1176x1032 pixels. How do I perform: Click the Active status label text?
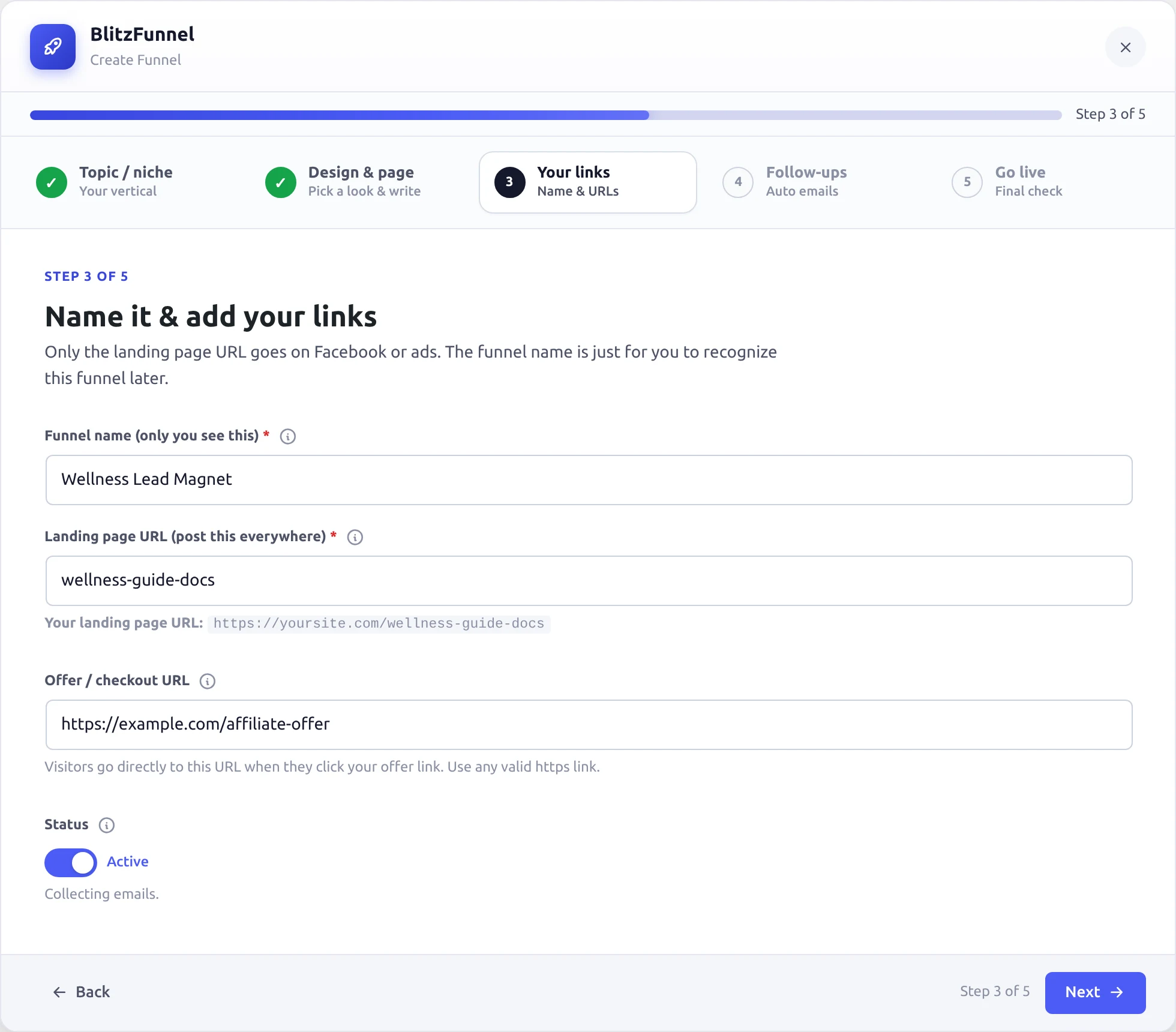127,862
